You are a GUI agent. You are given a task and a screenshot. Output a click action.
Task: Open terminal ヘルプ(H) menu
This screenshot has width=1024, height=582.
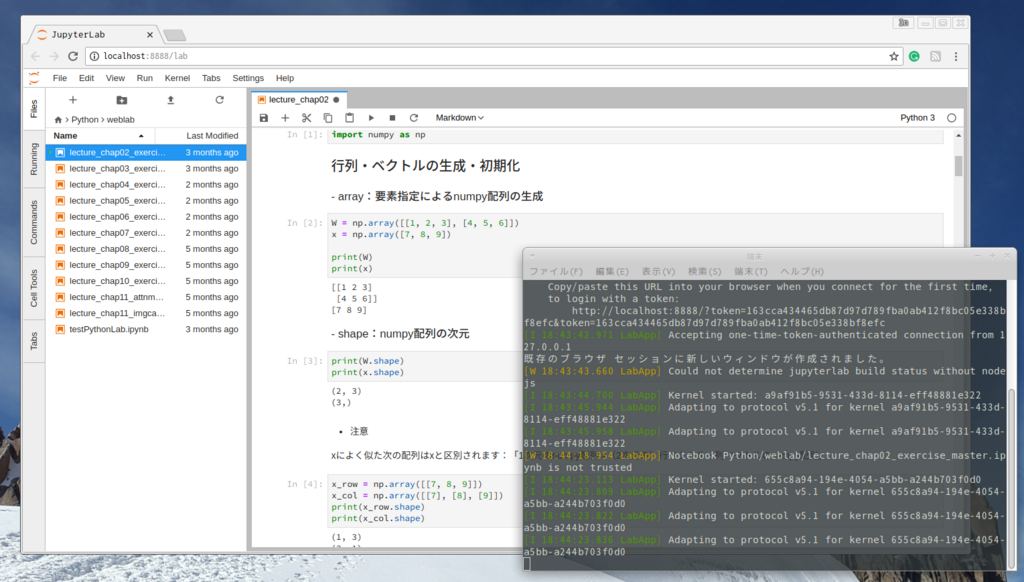click(x=802, y=271)
